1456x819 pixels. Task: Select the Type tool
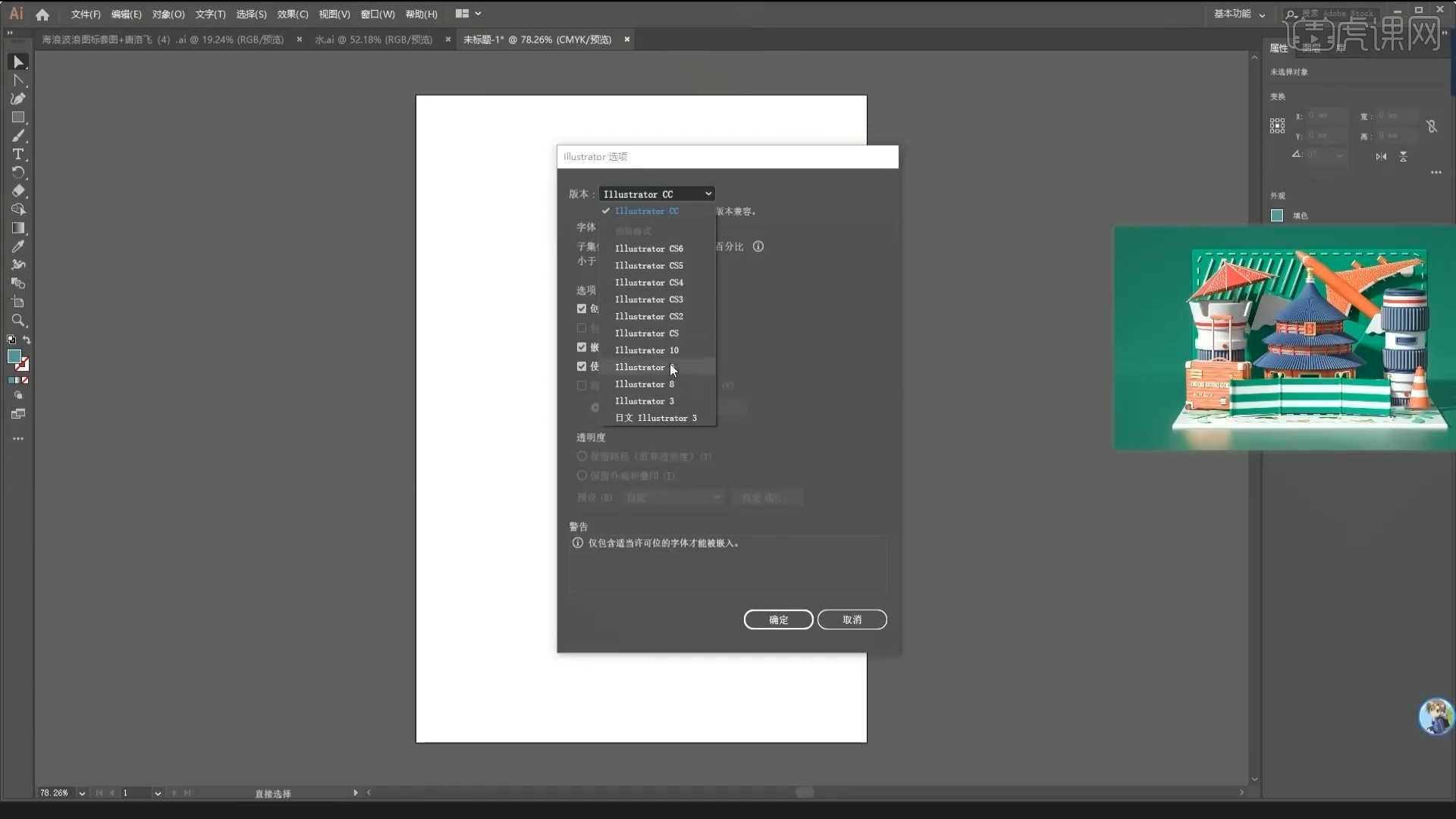(18, 154)
